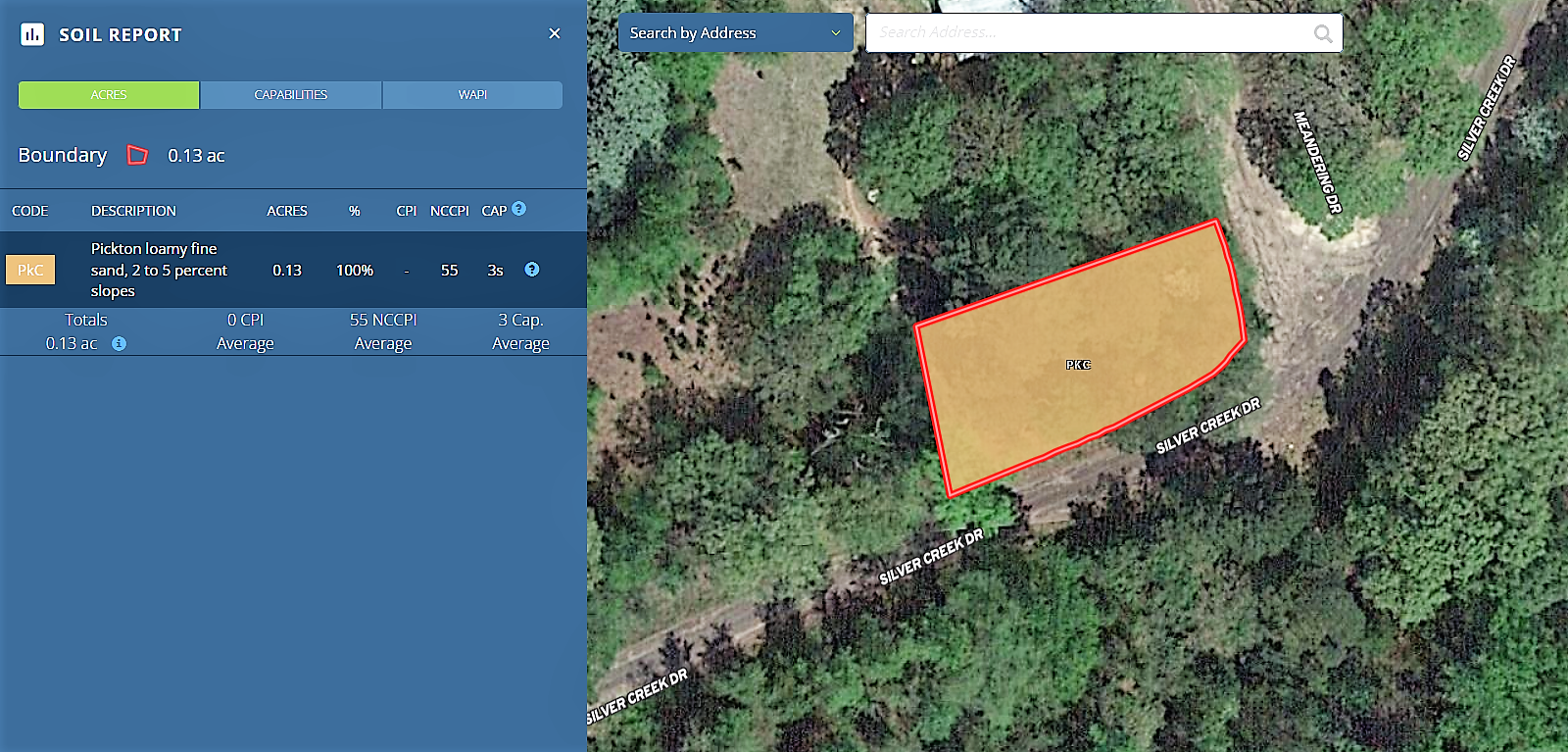Click the magnifying glass search icon
This screenshot has width=1568, height=752.
point(1323,34)
